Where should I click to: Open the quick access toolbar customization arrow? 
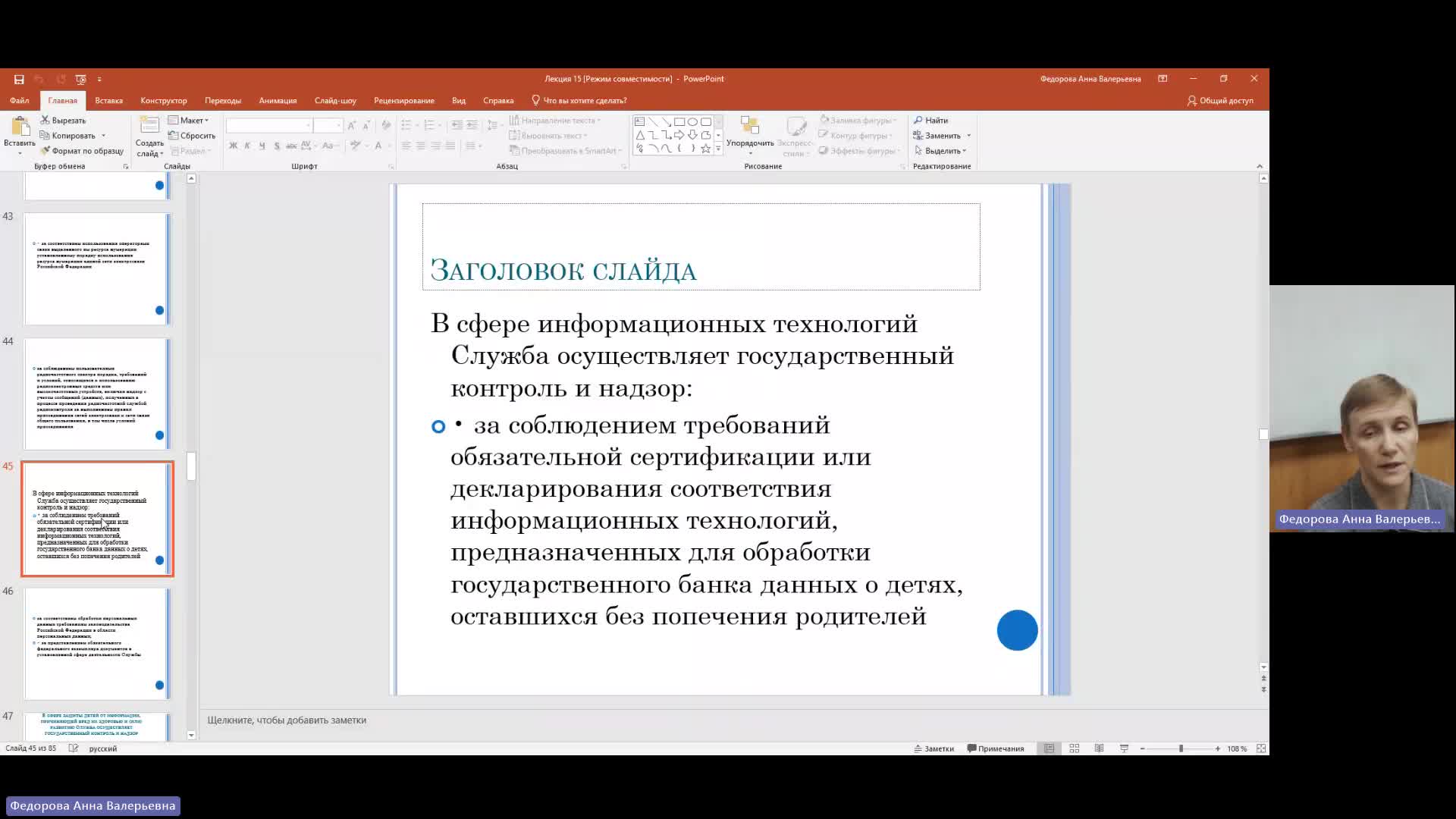click(x=99, y=79)
